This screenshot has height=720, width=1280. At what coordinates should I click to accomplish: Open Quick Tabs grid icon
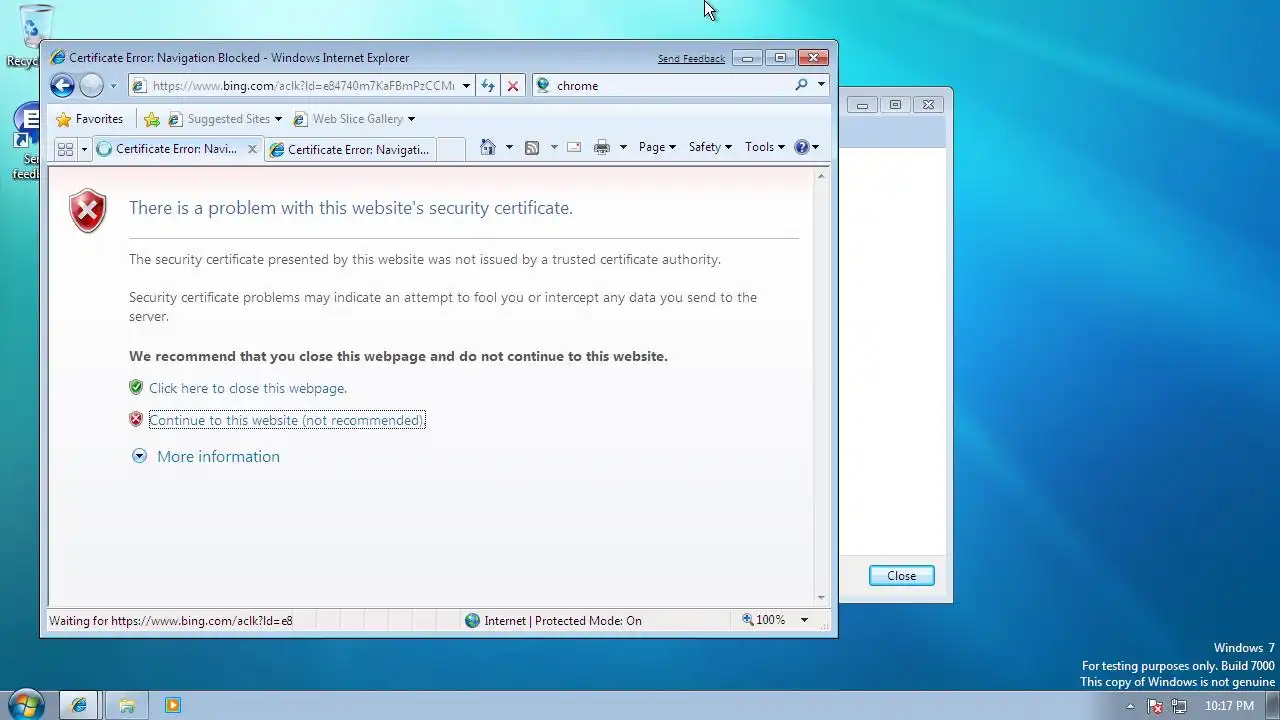point(65,149)
